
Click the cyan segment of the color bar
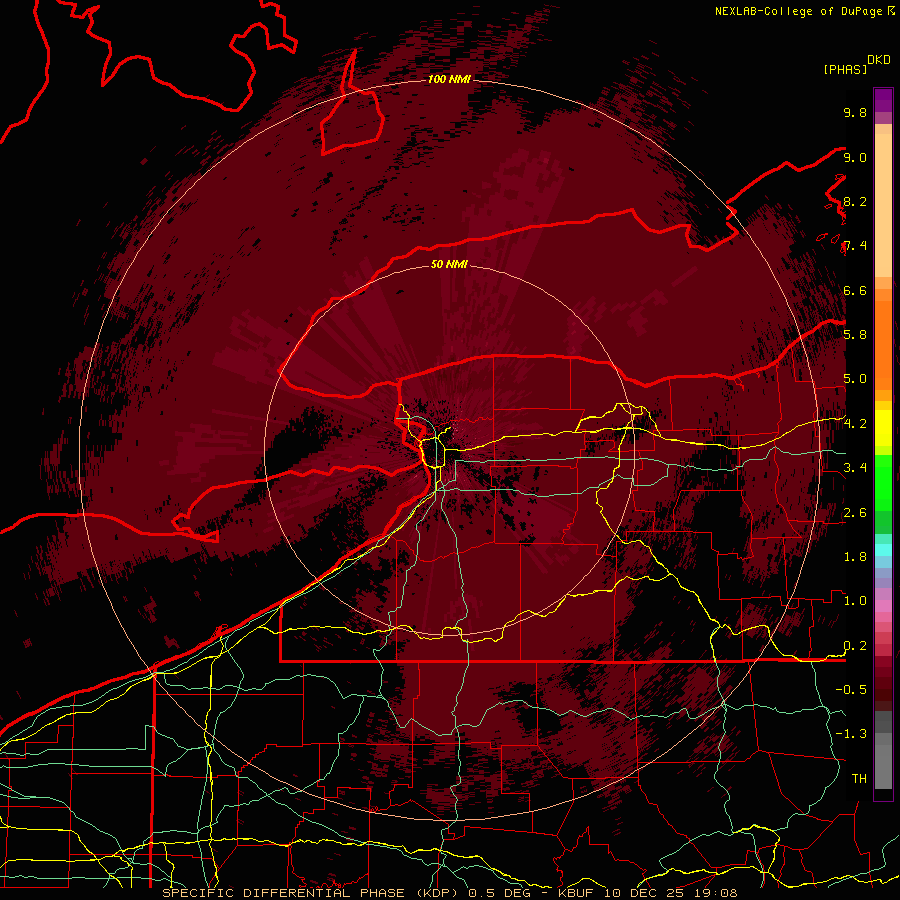point(883,549)
